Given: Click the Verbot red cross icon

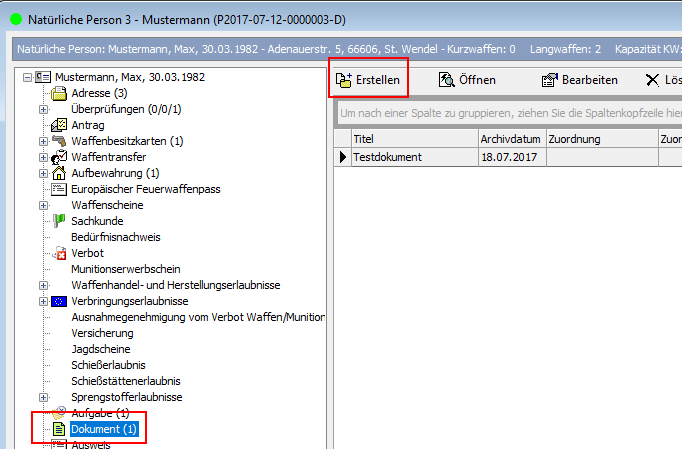Looking at the screenshot, I should (x=59, y=253).
